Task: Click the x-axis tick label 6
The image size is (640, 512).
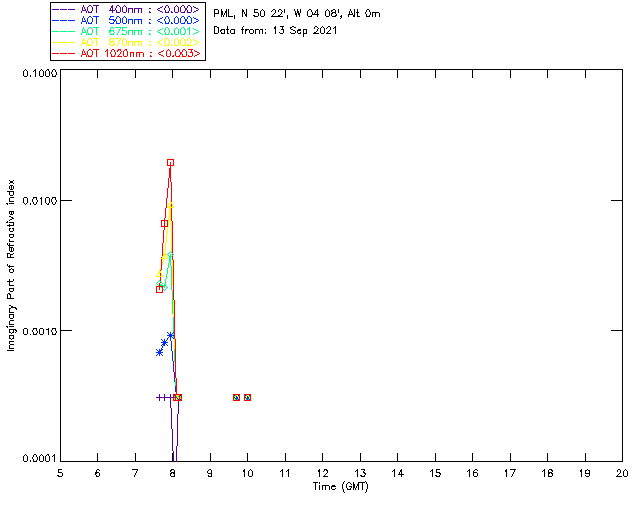Action: click(x=98, y=473)
